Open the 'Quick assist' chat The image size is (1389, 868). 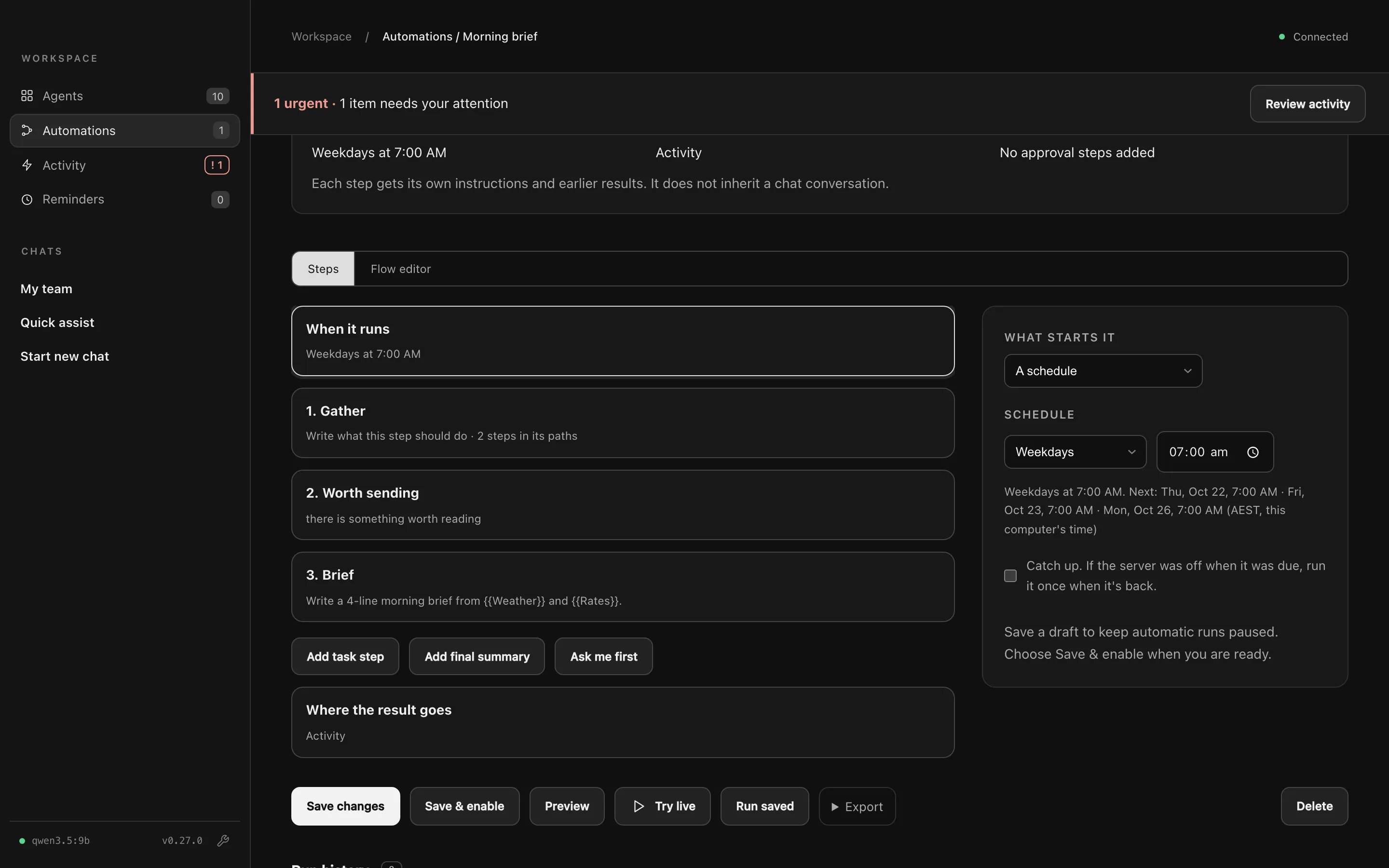point(57,323)
